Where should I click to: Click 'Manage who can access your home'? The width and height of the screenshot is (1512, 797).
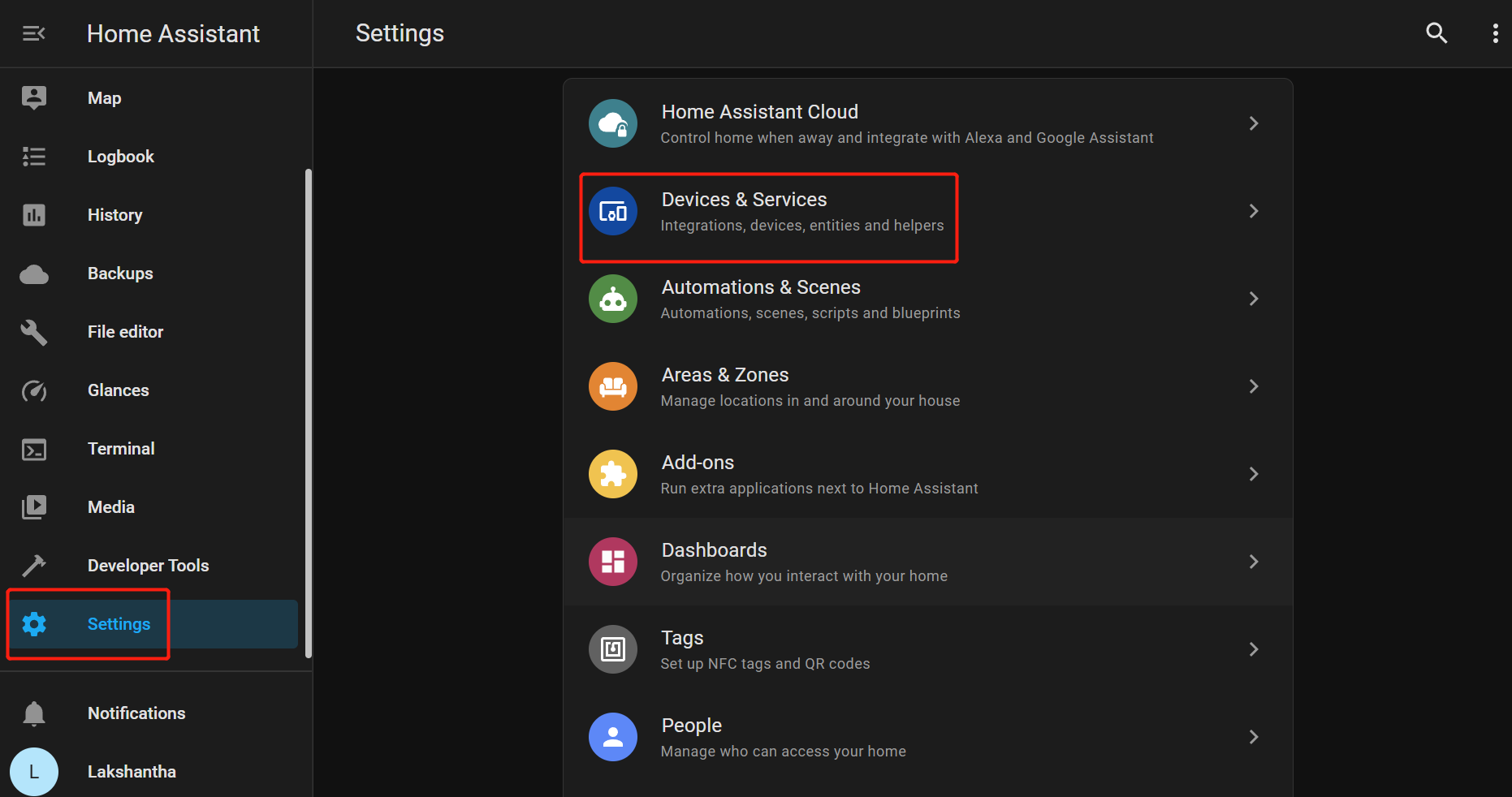tap(784, 752)
